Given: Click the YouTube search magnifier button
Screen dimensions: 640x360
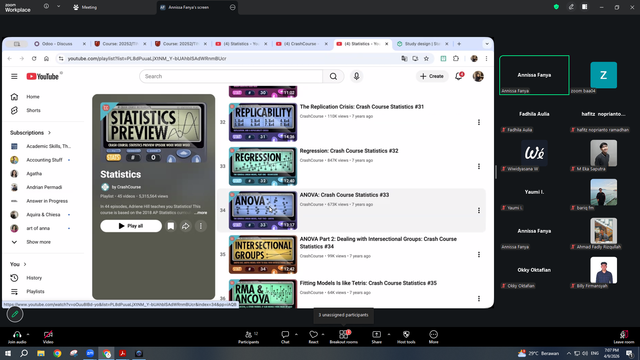Looking at the screenshot, I should 333,76.
